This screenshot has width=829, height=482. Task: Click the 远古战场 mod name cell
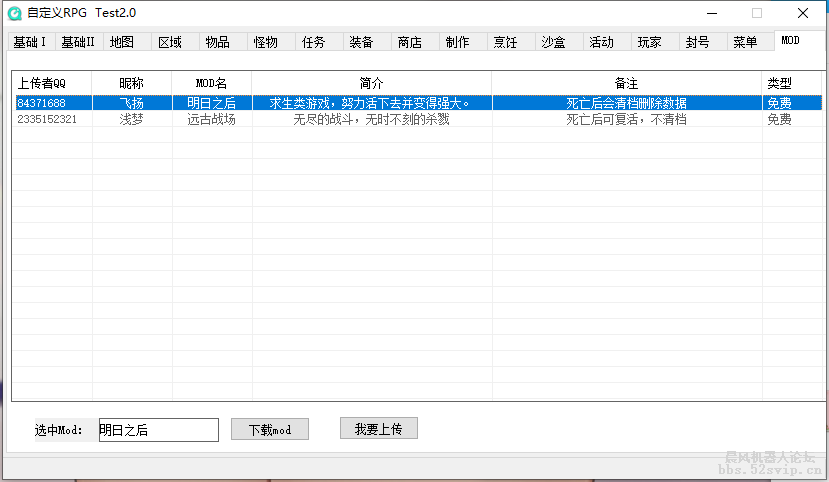[x=212, y=119]
